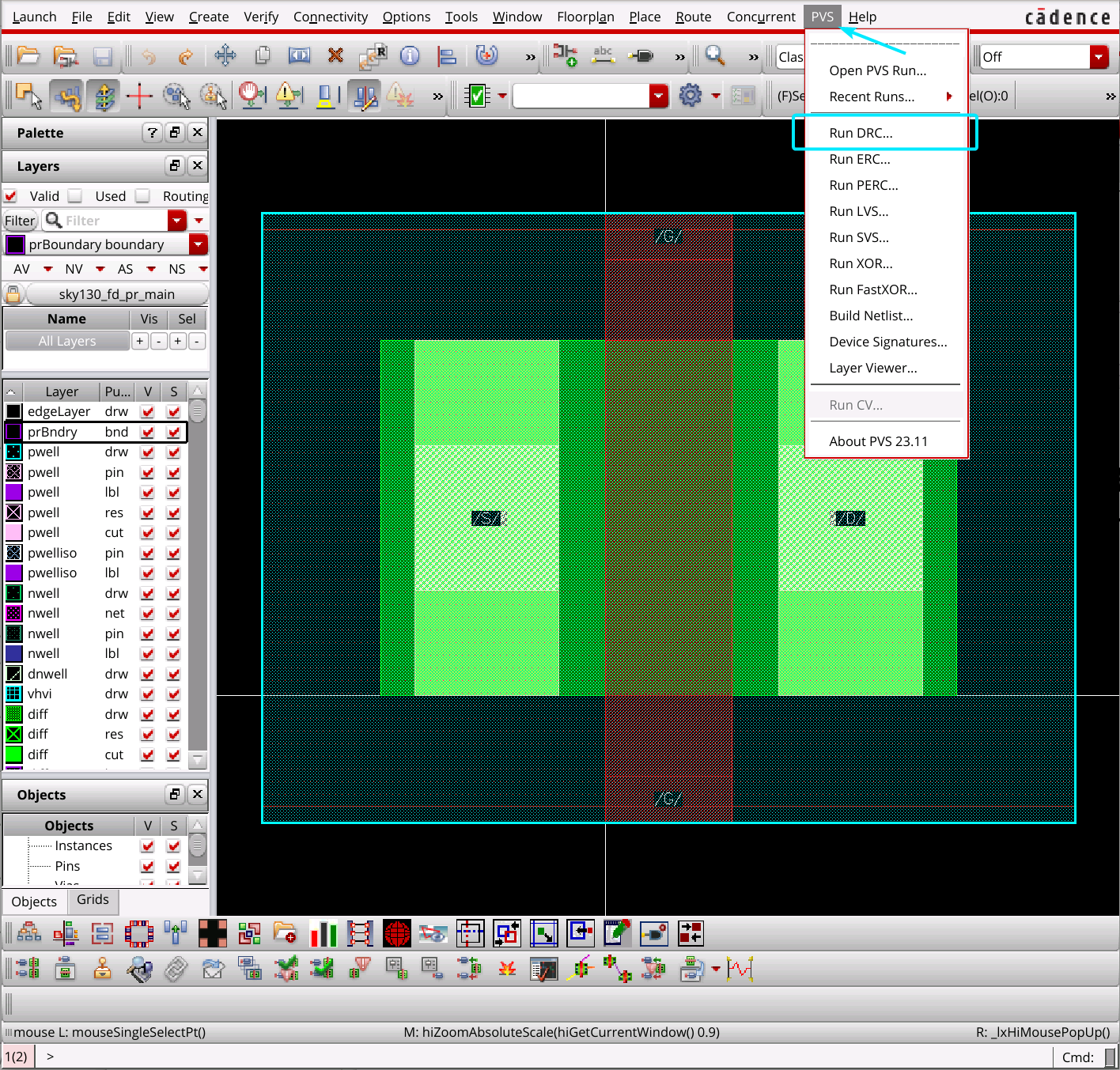Click the Redo arrow icon
Screen dimensions: 1120x1070
tap(186, 56)
